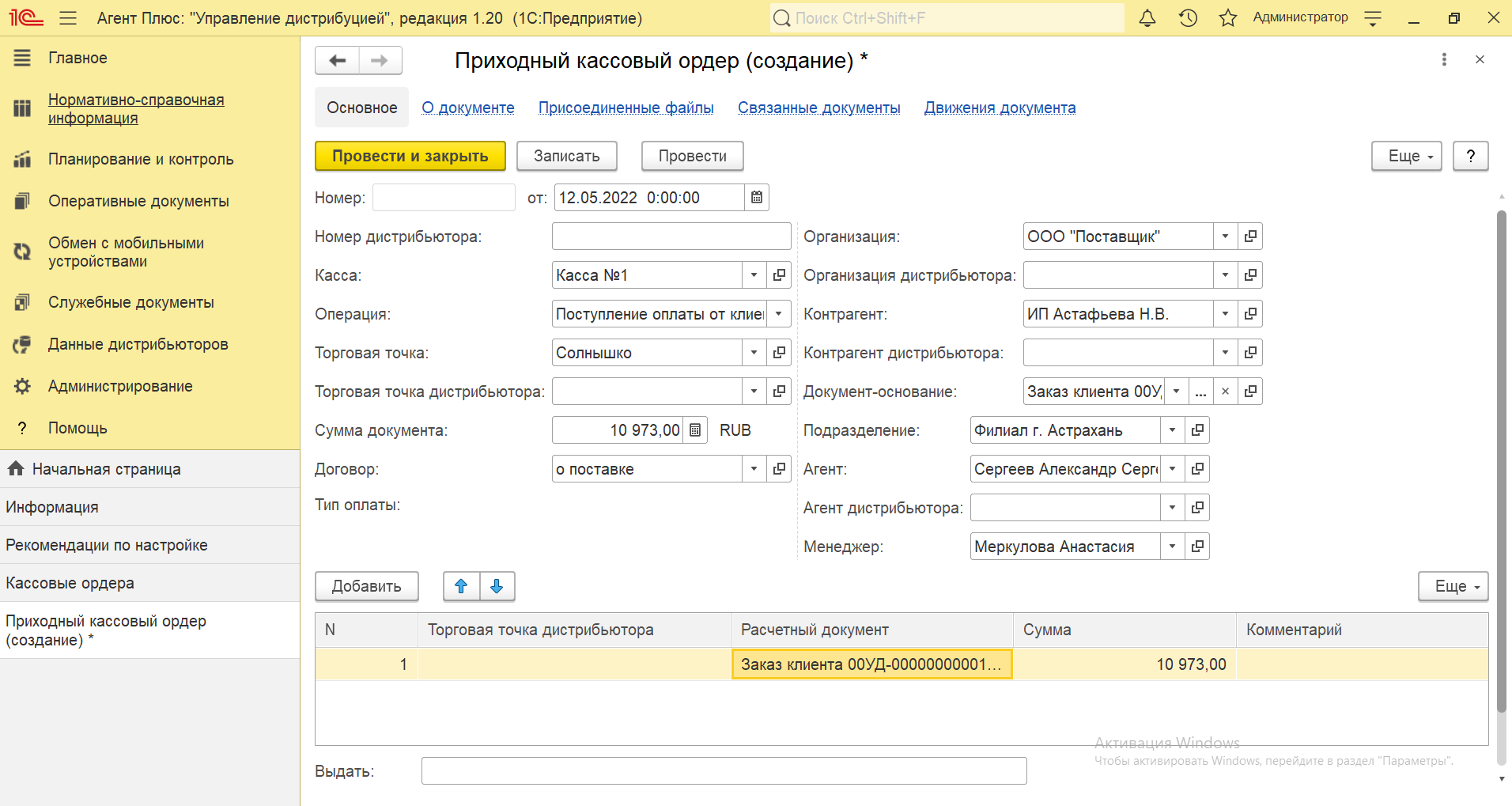
Task: Open Администрирование section
Action: tap(120, 386)
